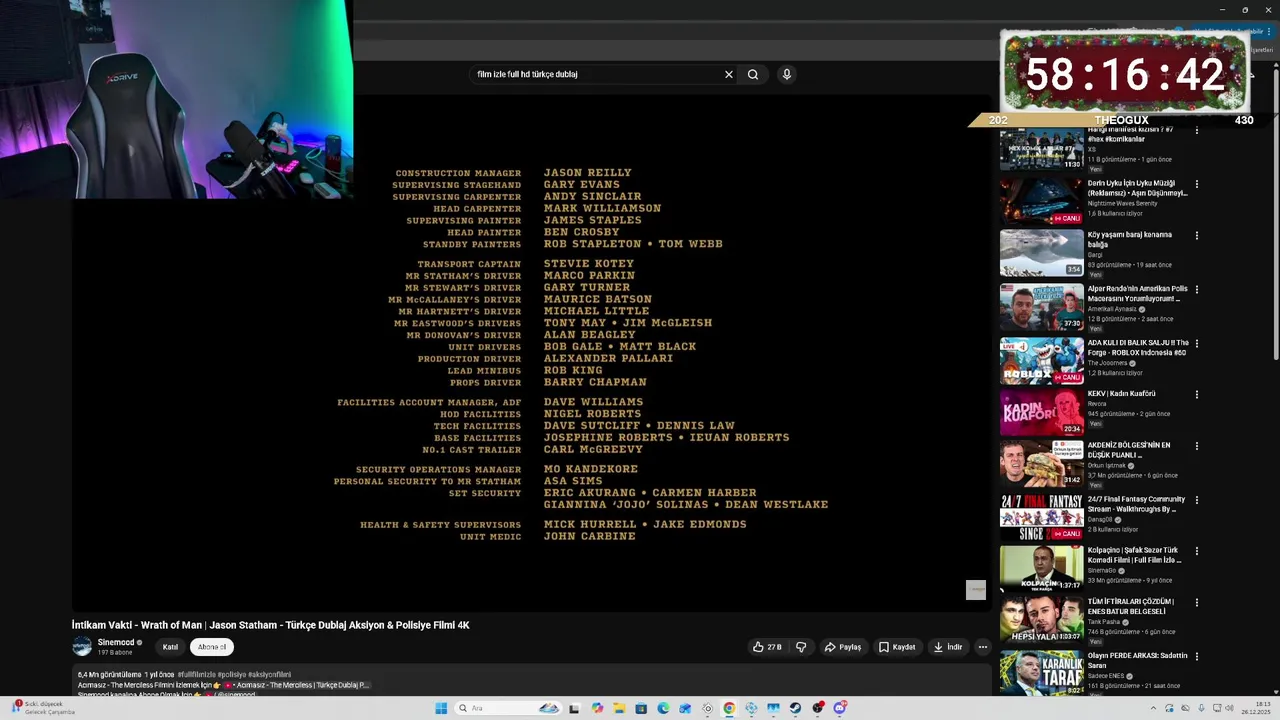Open File Explorer from the taskbar
This screenshot has width=1280, height=720.
click(619, 708)
